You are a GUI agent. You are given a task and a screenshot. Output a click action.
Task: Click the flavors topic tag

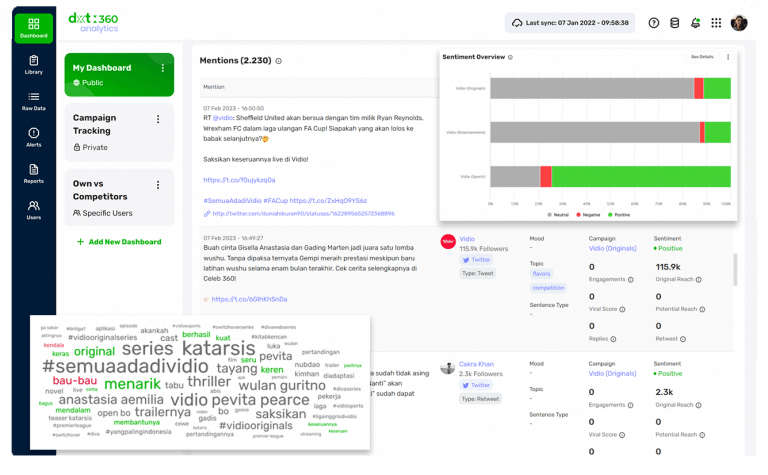click(x=541, y=274)
